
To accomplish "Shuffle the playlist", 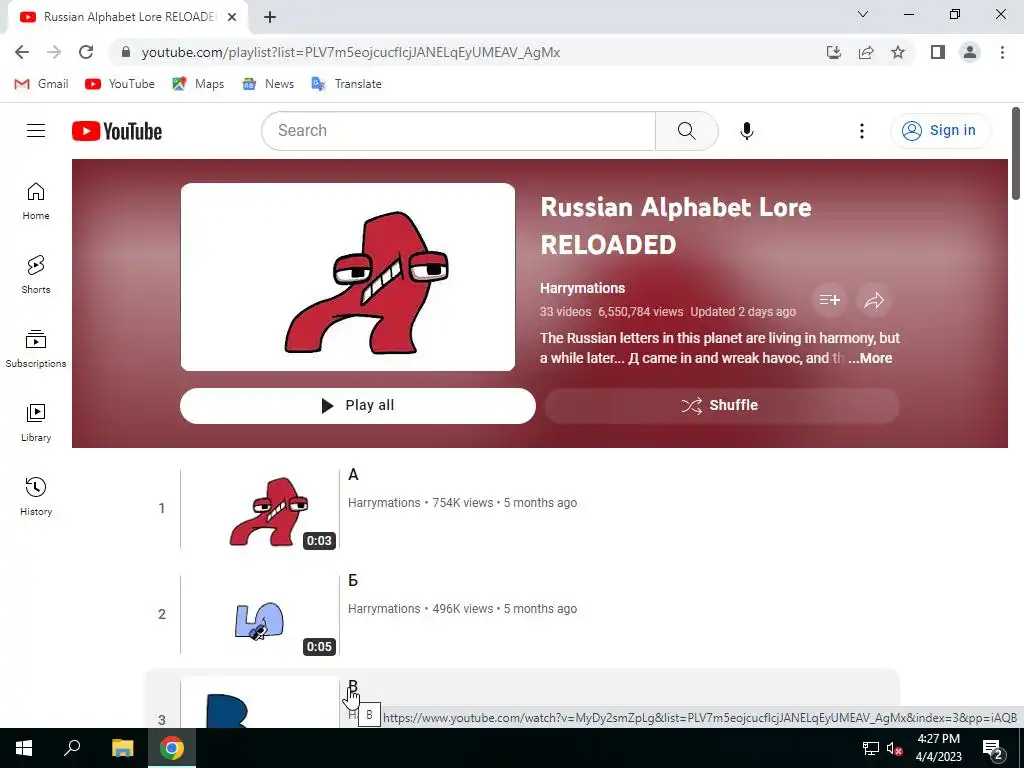I will coord(722,406).
